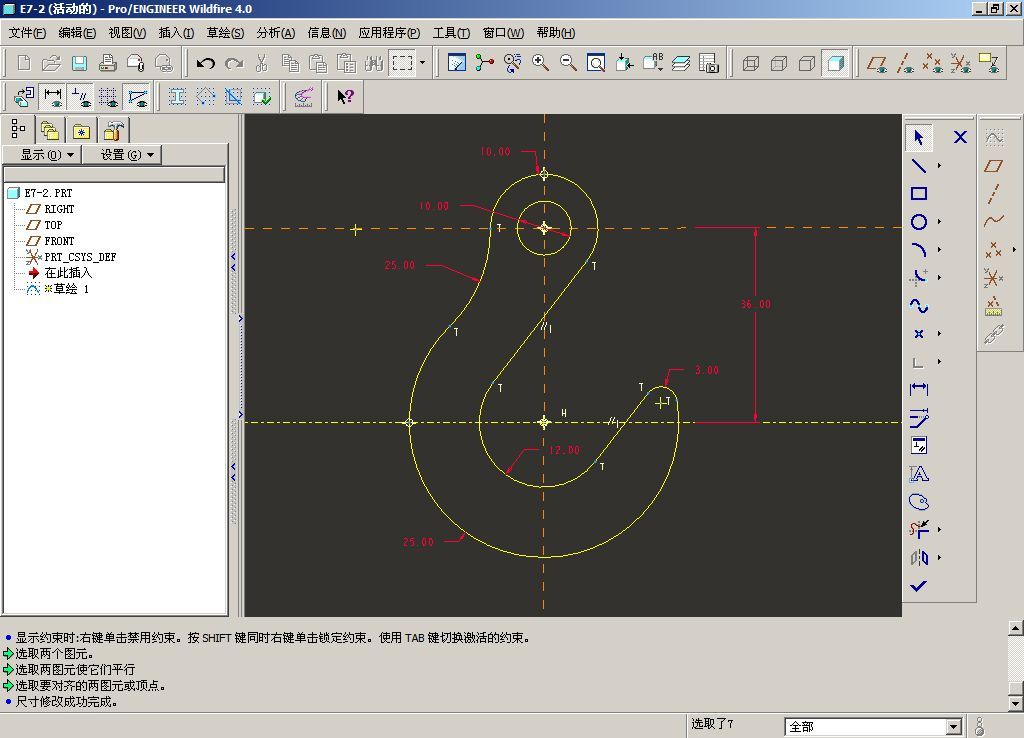Select the TOP datum plane in the tree
The image size is (1024, 738).
54,225
